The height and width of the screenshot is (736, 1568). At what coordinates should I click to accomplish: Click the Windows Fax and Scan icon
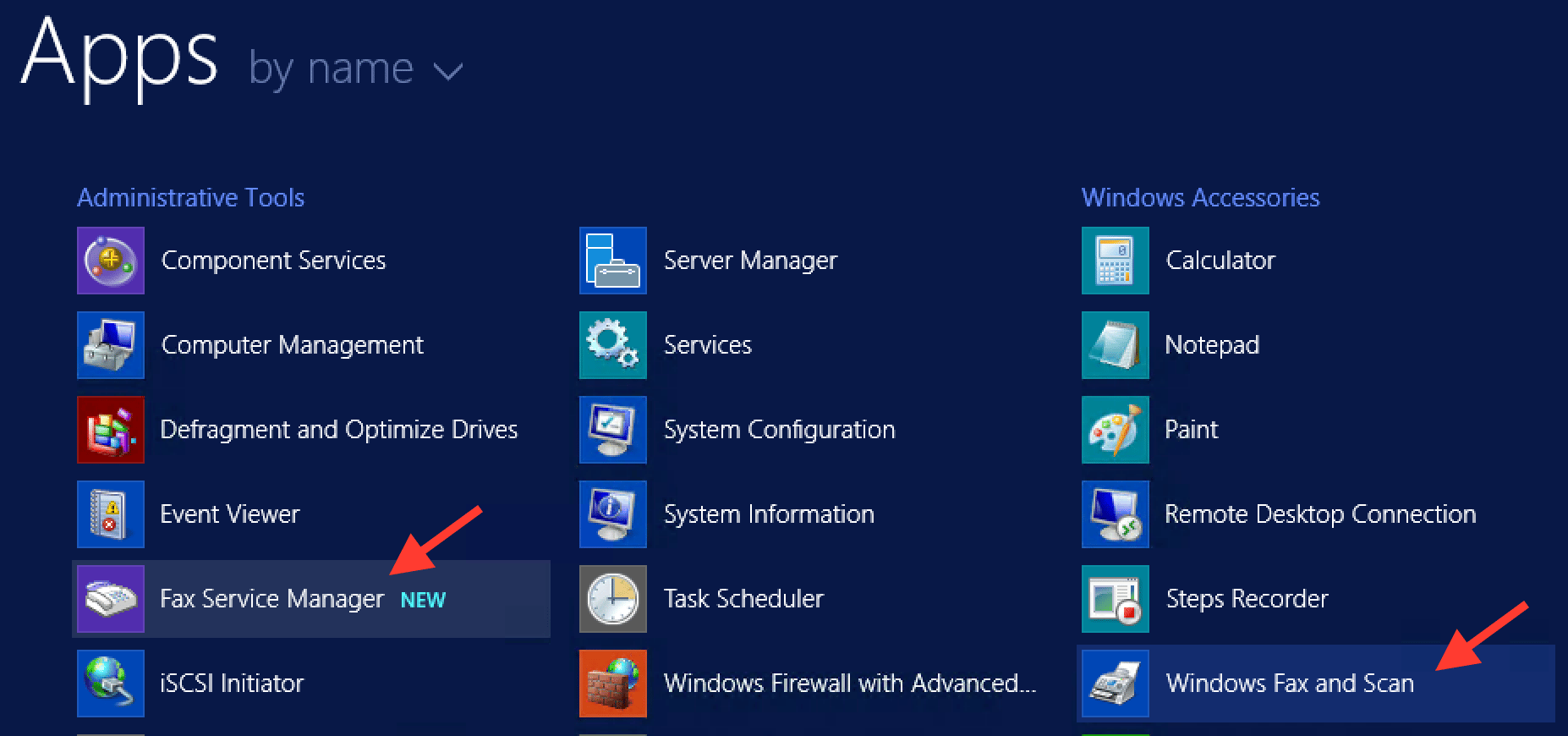click(x=1116, y=684)
